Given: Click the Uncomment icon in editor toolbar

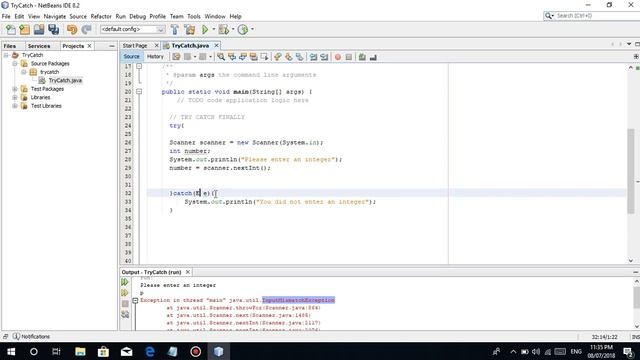Looking at the screenshot, I should 373,57.
